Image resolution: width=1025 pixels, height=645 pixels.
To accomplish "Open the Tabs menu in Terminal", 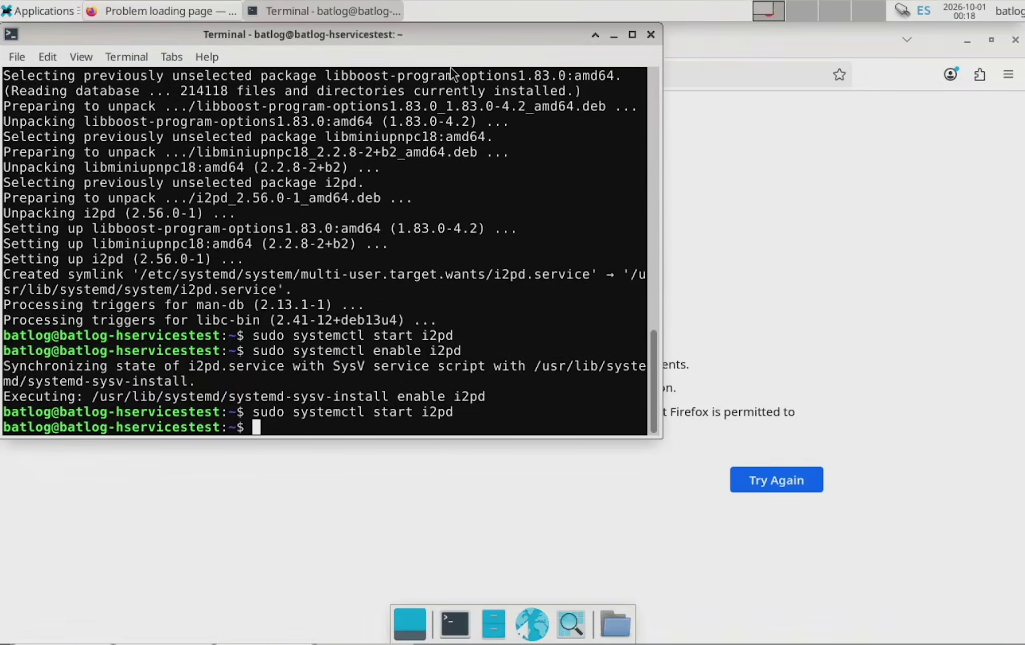I will (x=171, y=57).
